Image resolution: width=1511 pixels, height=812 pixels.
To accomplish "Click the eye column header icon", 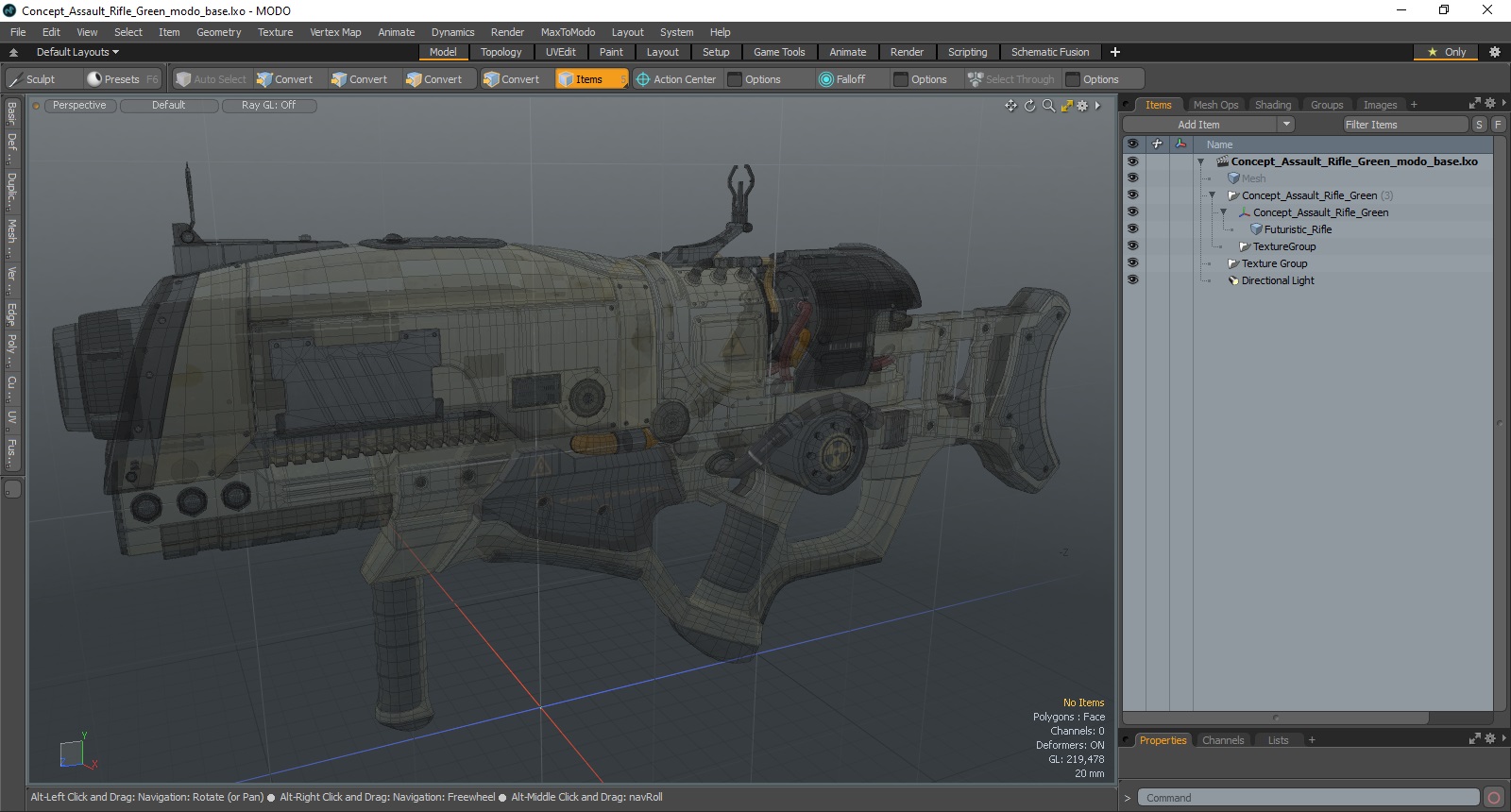I will tap(1132, 144).
